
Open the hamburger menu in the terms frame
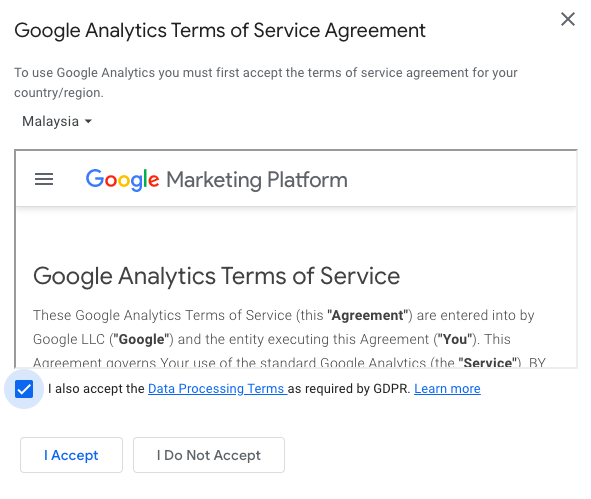(44, 179)
